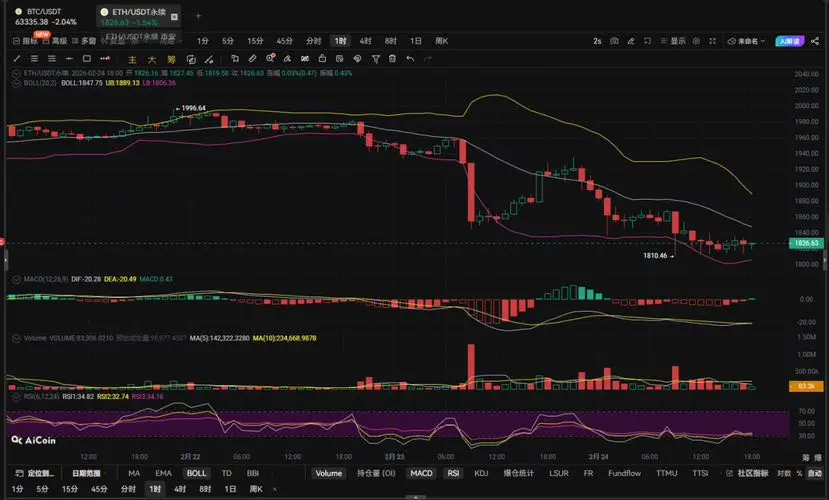Collapse the MACD(12,26,9) indicator legend
This screenshot has height=500, width=829.
tap(16, 279)
